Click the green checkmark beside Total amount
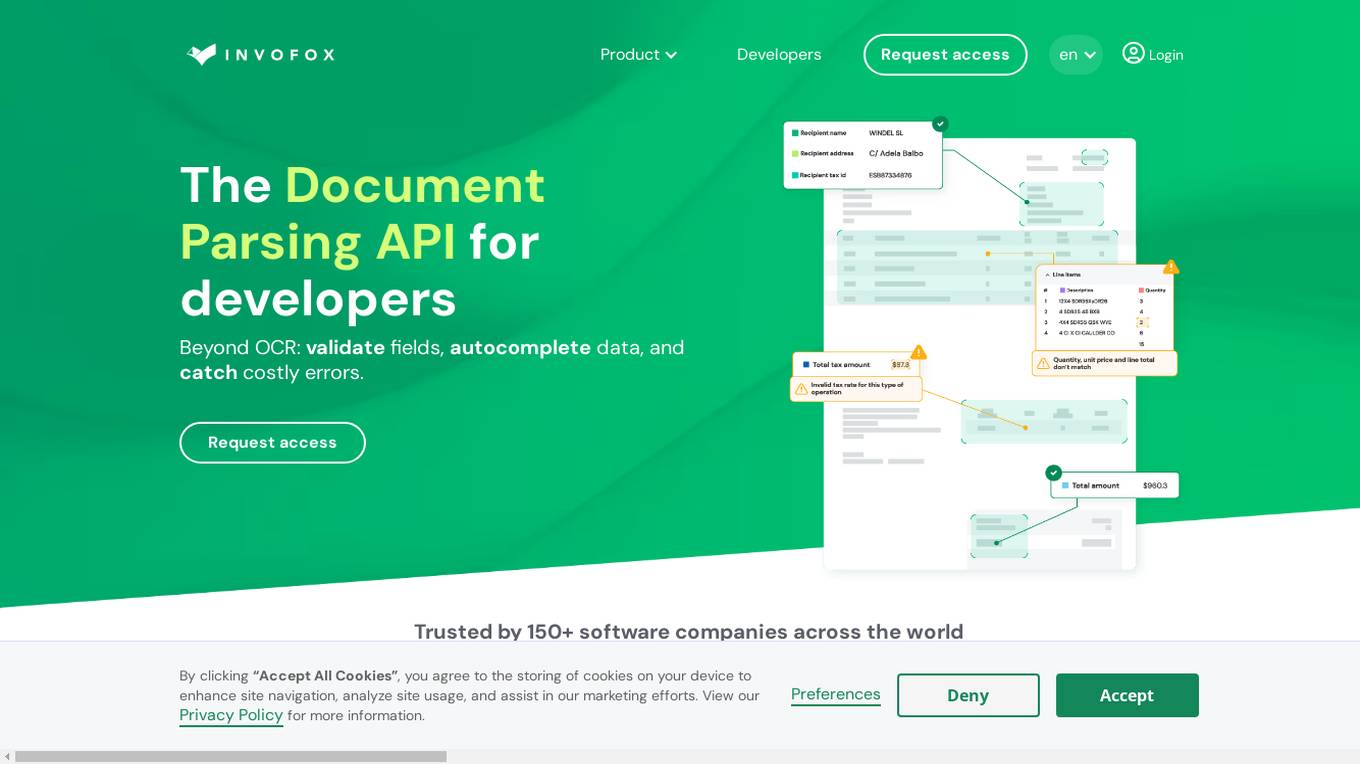This screenshot has height=764, width=1360. [1053, 473]
